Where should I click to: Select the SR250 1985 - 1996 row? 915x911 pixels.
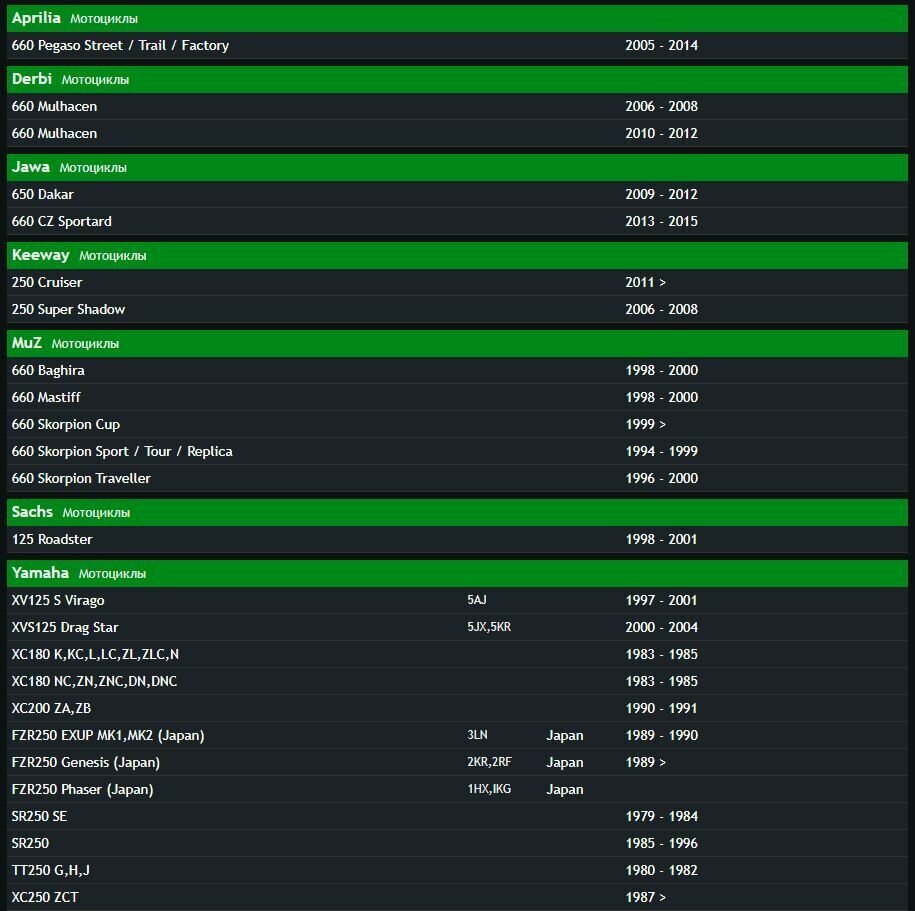pos(457,843)
